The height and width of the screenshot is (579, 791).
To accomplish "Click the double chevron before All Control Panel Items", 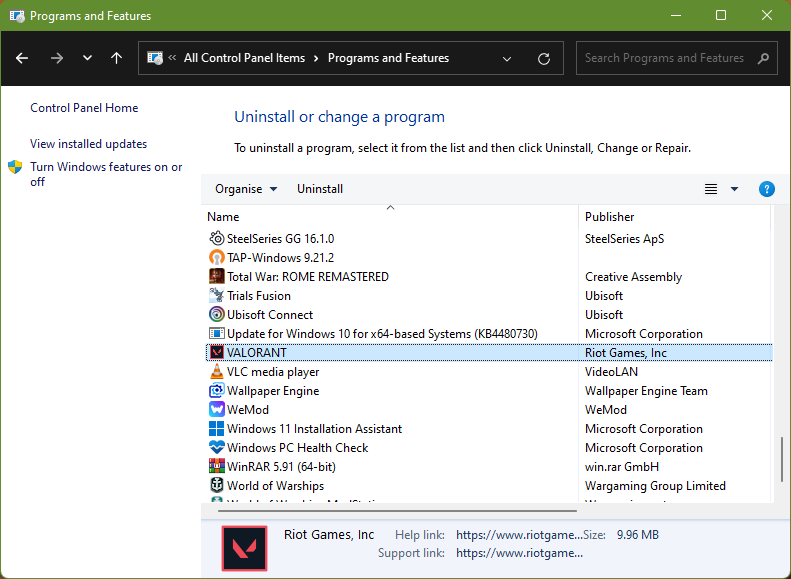I will [x=172, y=57].
